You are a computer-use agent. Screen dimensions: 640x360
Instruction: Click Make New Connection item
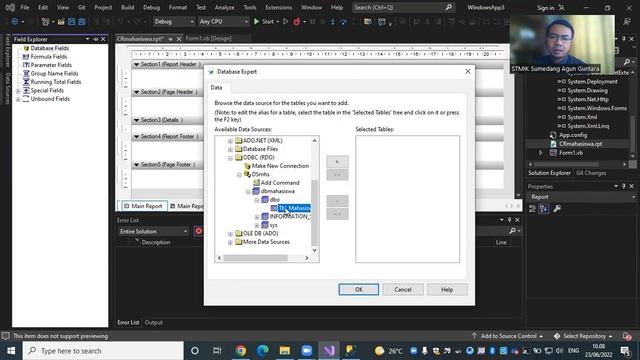pos(280,166)
